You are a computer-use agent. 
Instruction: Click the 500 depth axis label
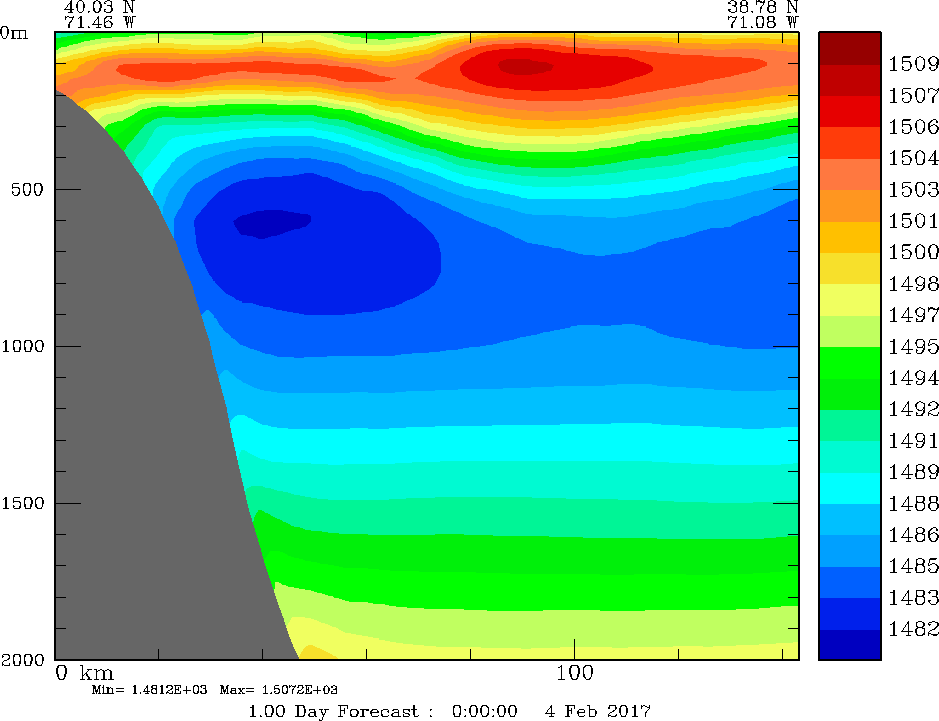[23, 190]
